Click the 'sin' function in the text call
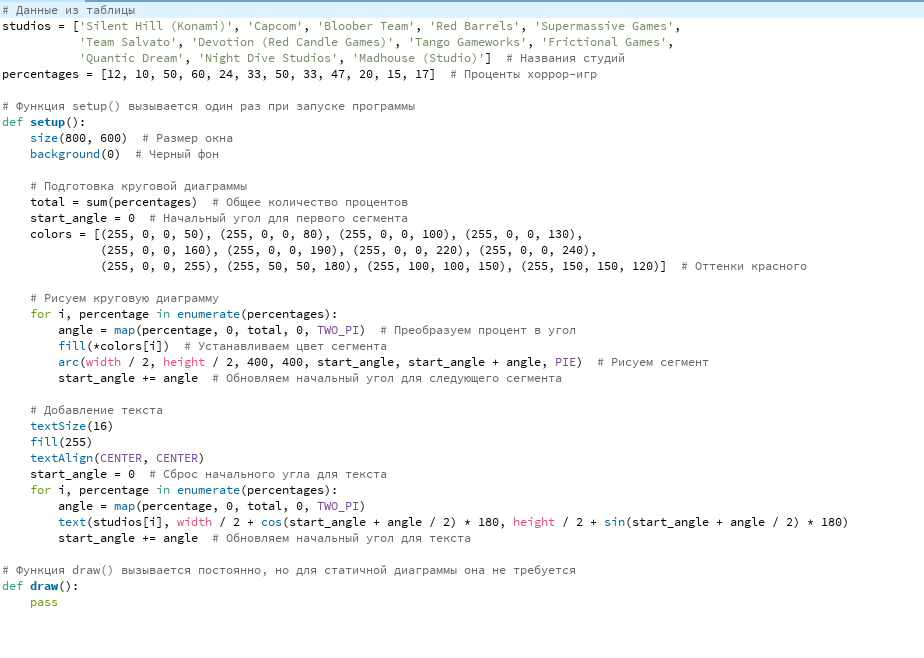This screenshot has width=924, height=658. point(614,522)
